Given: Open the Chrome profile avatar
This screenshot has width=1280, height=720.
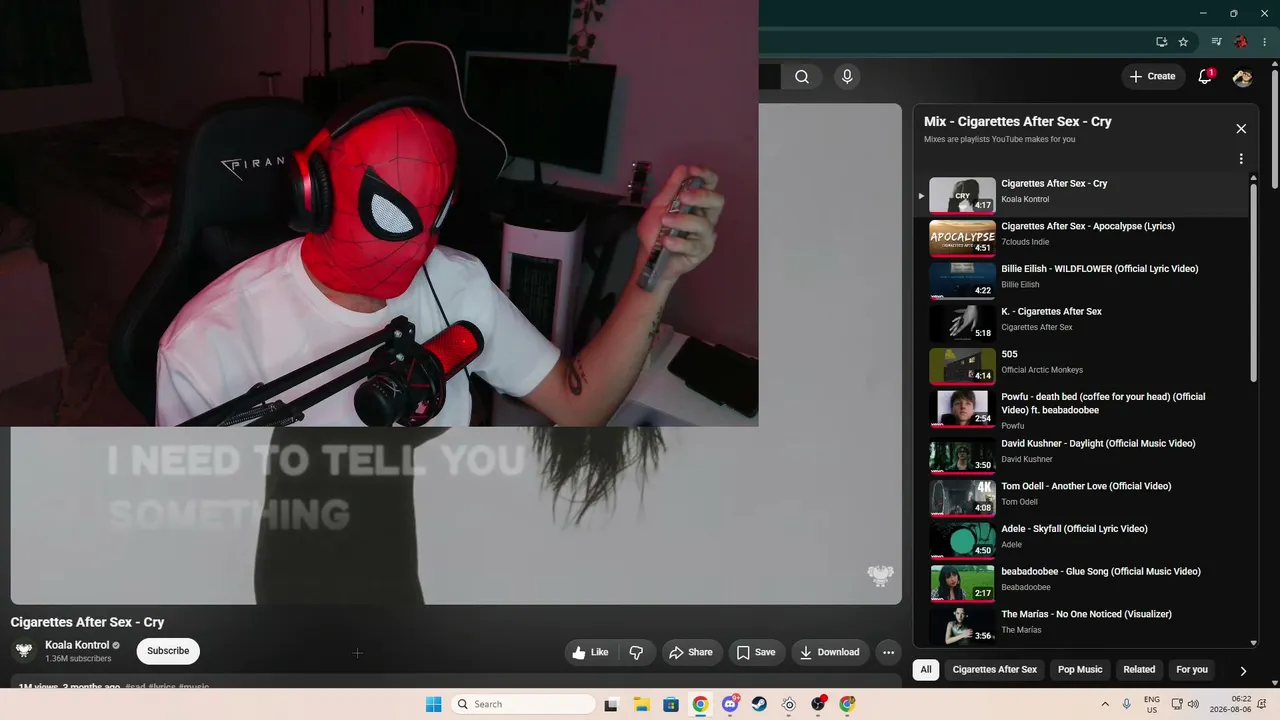Looking at the screenshot, I should pos(1241,42).
